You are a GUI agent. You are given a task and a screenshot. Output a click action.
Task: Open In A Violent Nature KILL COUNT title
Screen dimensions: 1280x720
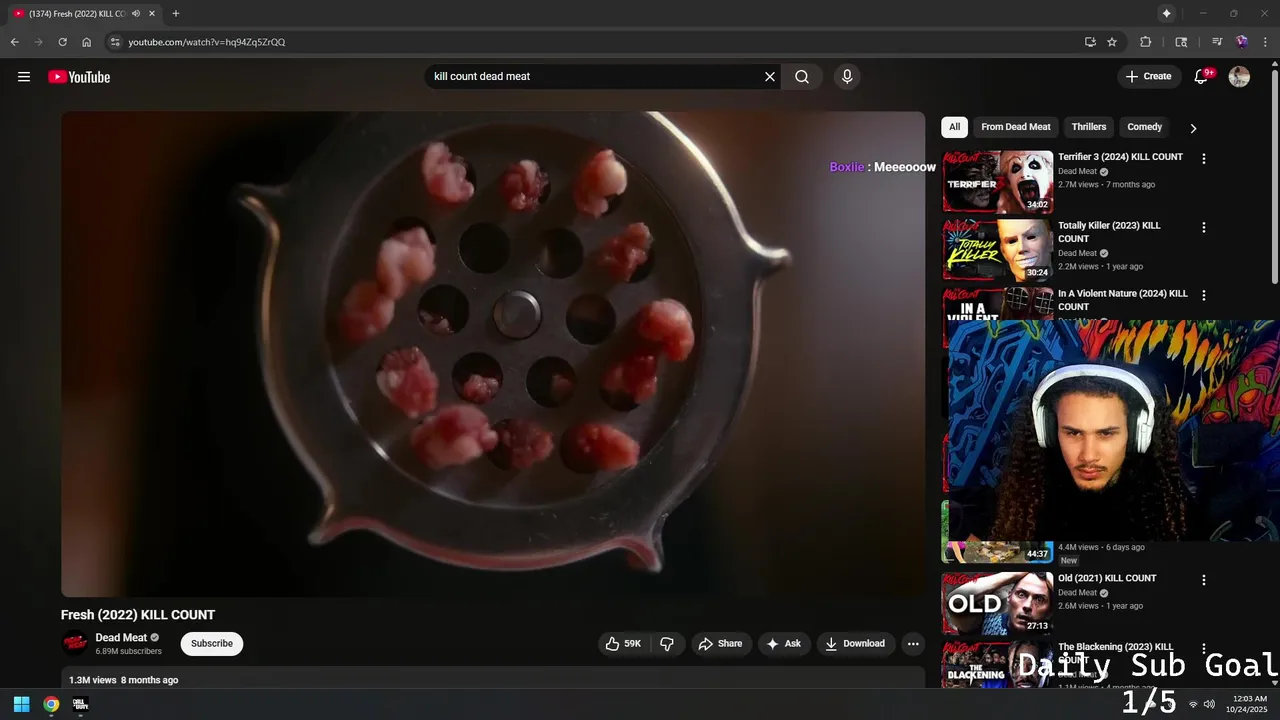[1123, 300]
